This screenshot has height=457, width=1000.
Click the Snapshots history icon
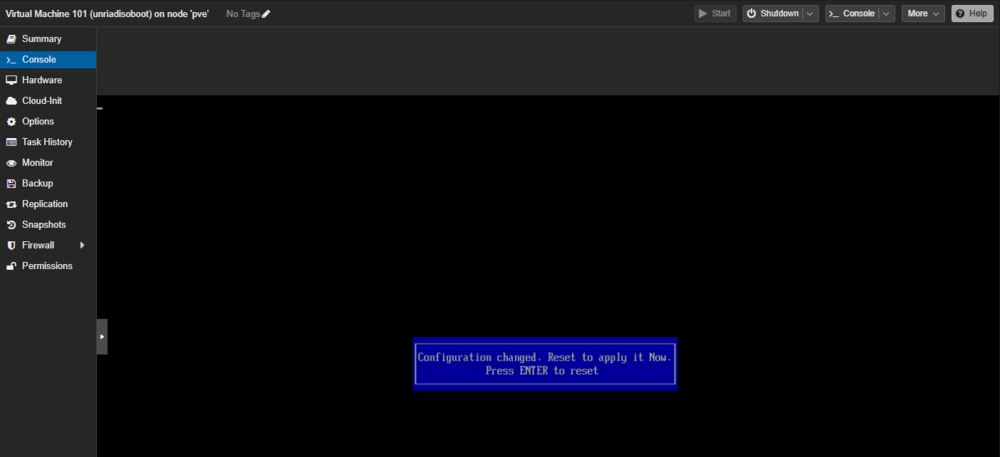tap(11, 224)
